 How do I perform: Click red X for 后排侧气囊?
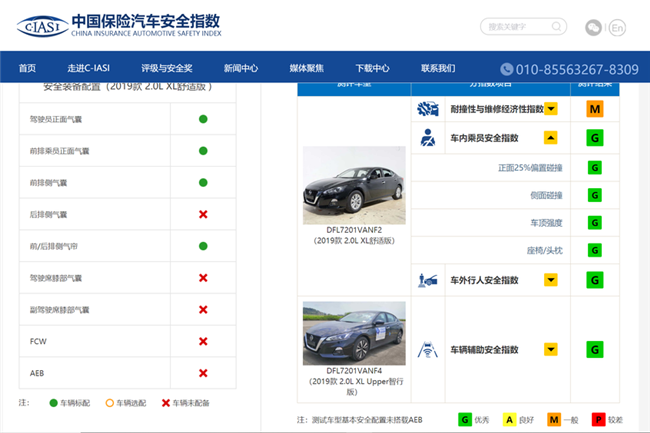pos(203,214)
